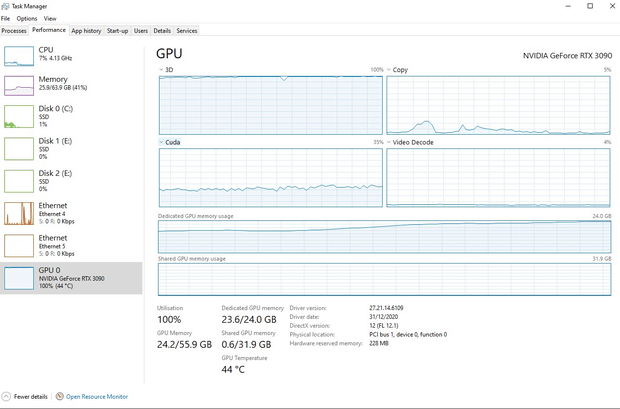Switch to the Services tab
Viewport: 620px width, 409px height.
[187, 30]
